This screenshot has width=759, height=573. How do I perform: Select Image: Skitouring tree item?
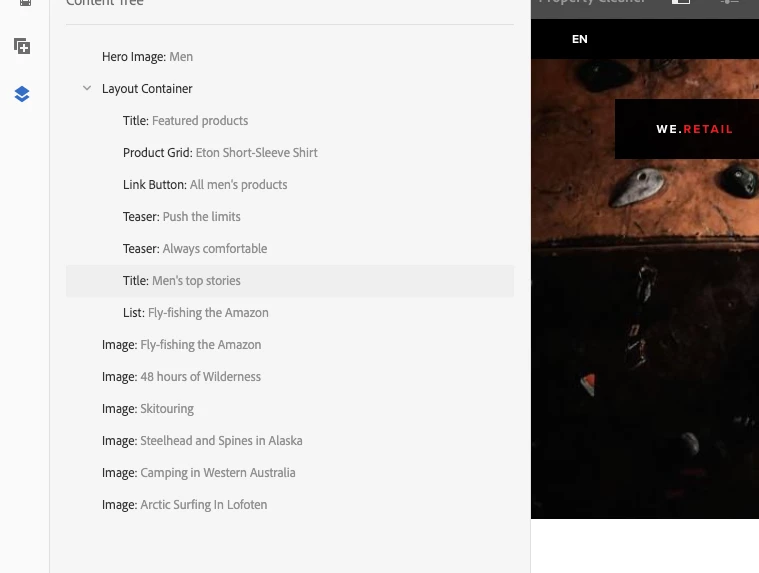pos(289,408)
